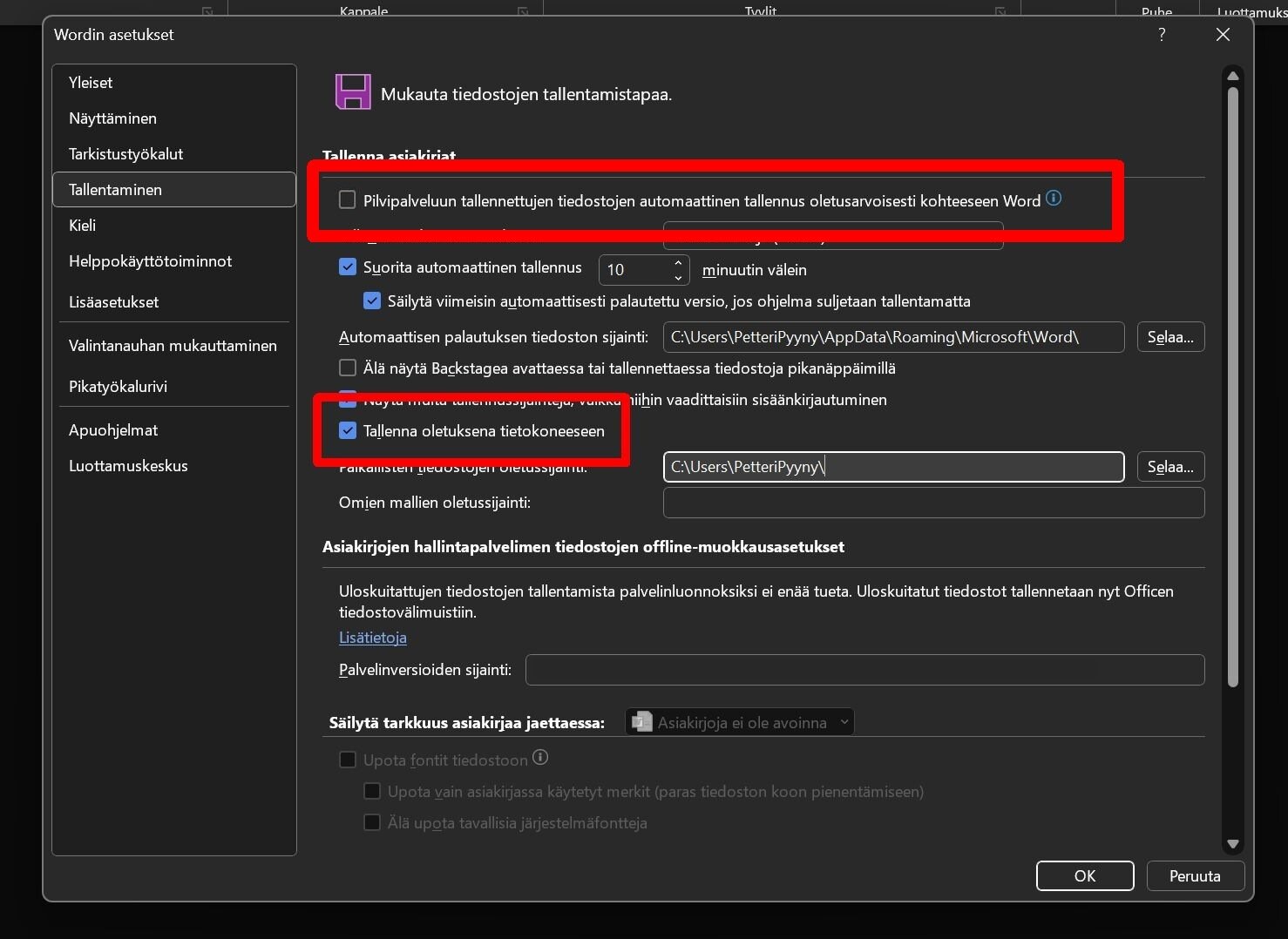Enable cloud file automatic saving checkbox
Screen dimensions: 1288x939
click(348, 200)
